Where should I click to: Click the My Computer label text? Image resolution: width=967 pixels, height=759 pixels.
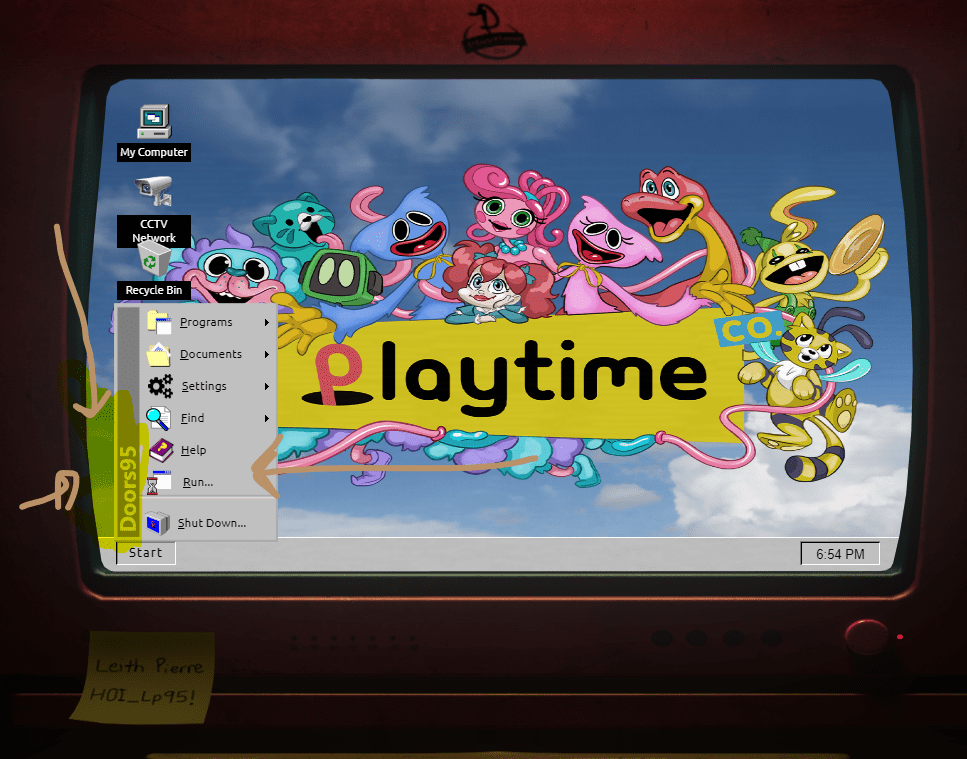154,152
